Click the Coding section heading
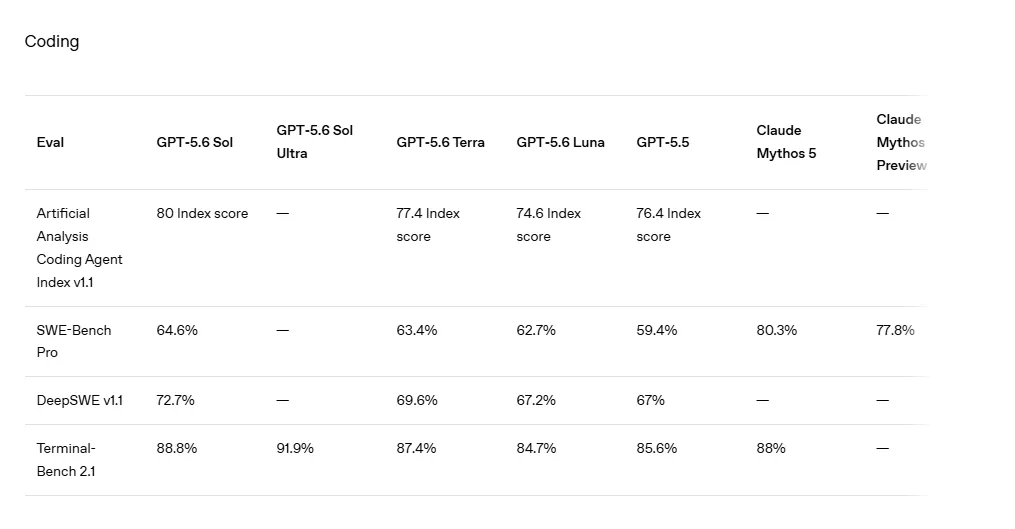 click(52, 41)
